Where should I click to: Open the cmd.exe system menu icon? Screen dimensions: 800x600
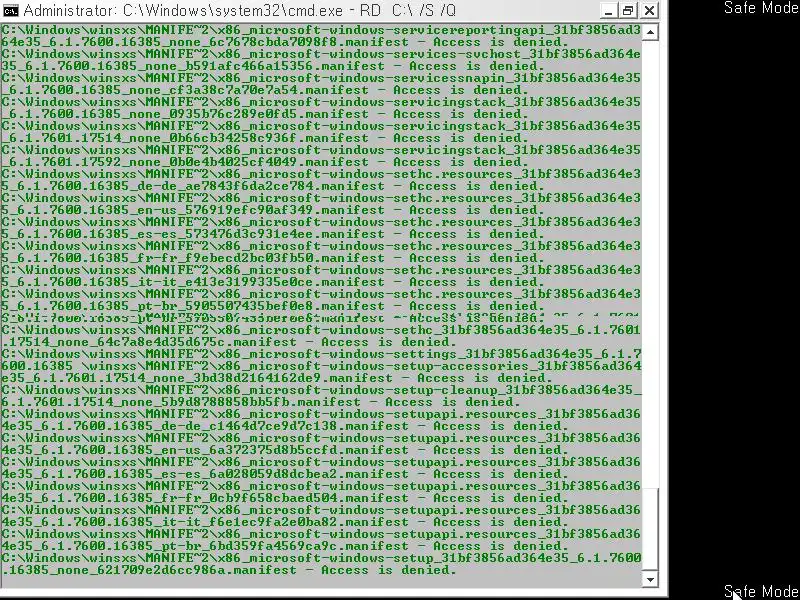[10, 10]
